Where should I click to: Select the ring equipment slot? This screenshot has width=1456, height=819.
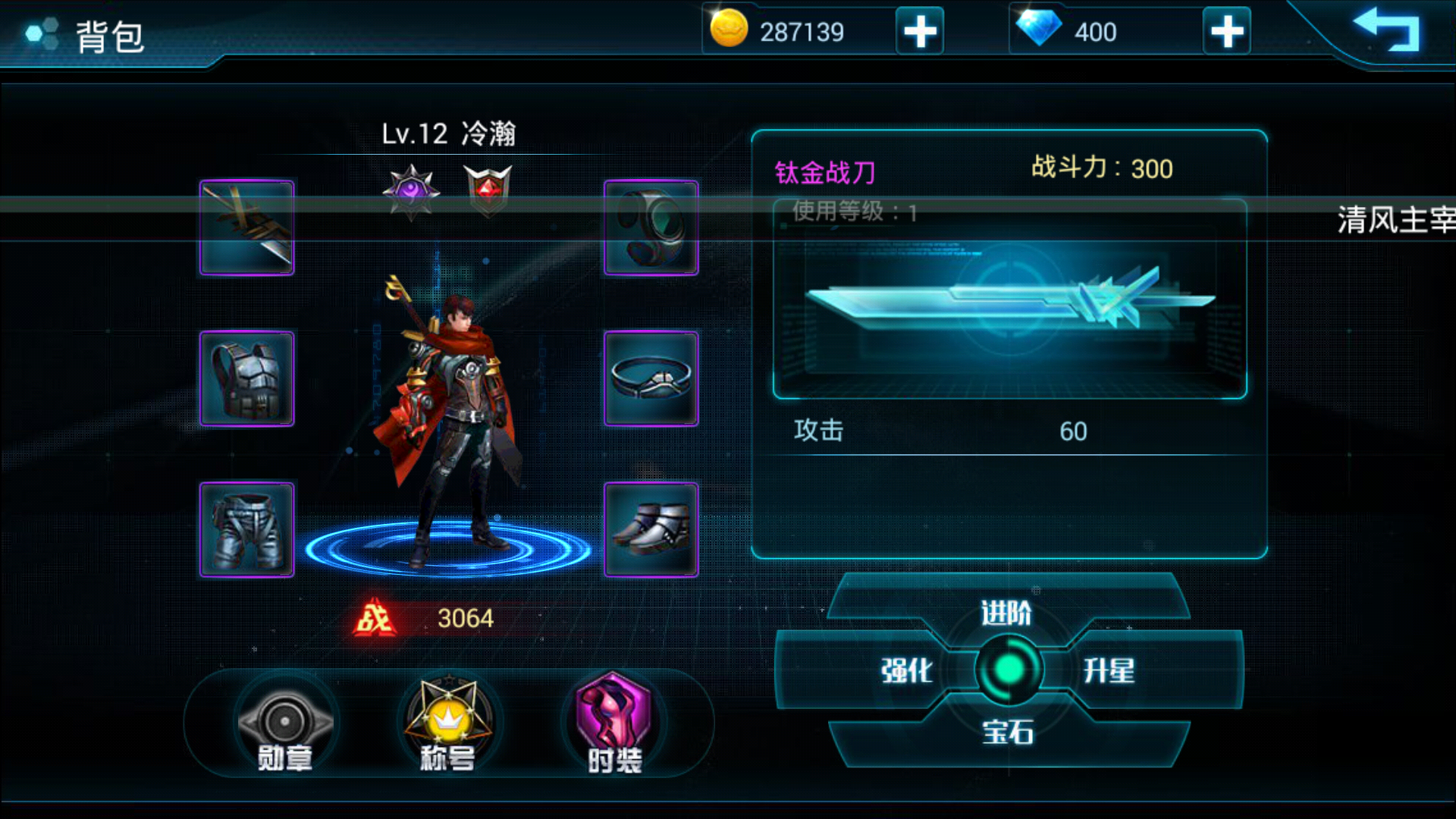[x=651, y=227]
